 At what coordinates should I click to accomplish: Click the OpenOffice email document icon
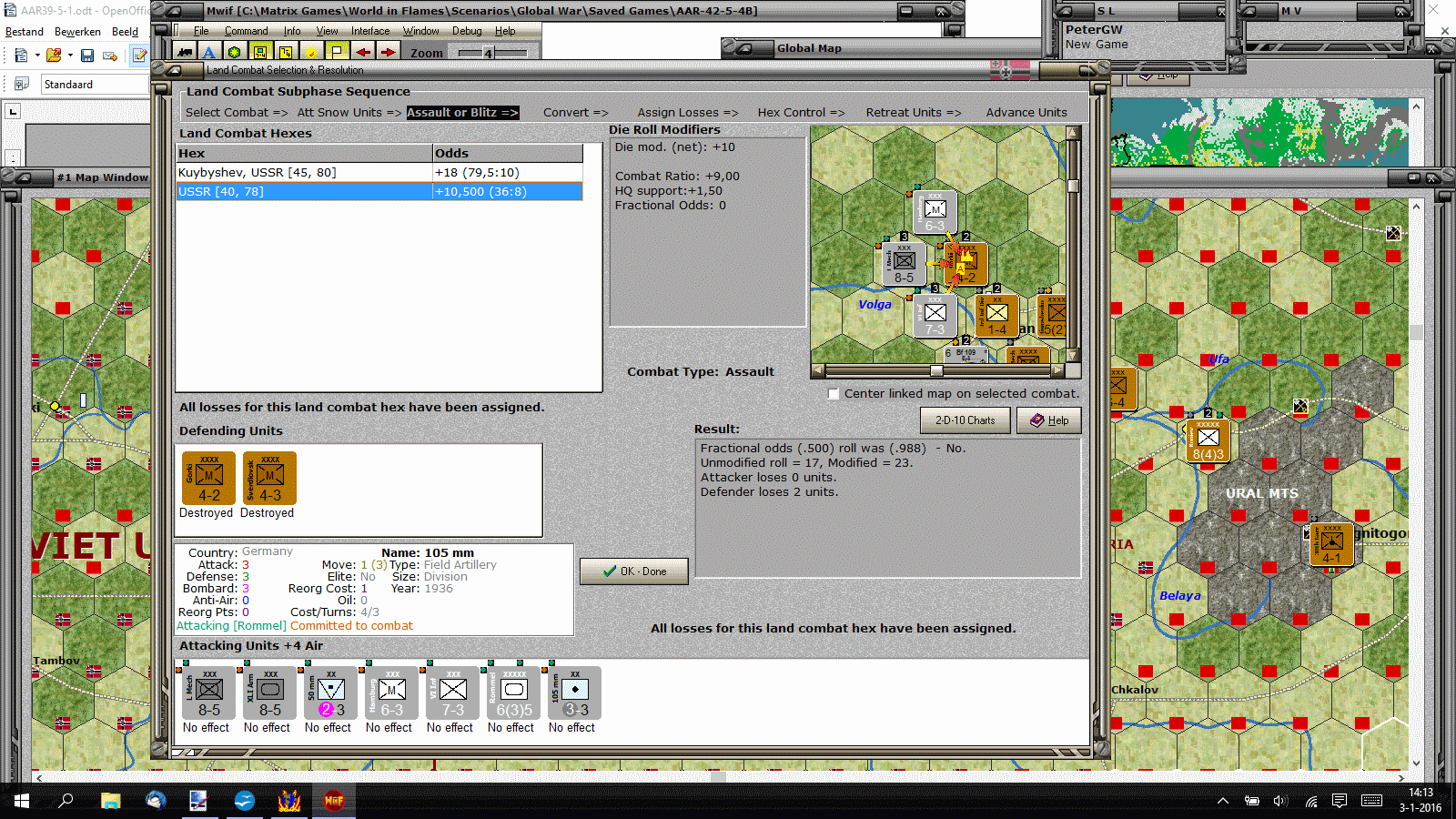(x=110, y=56)
